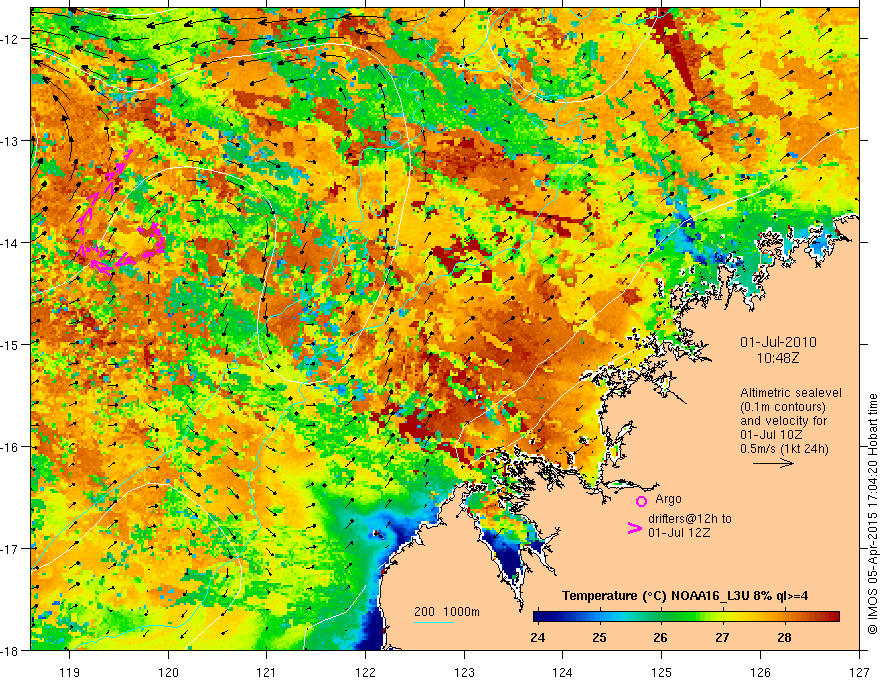This screenshot has height=680, width=880.
Task: Click the vertical IMOS copyright timestamp text
Action: click(872, 514)
